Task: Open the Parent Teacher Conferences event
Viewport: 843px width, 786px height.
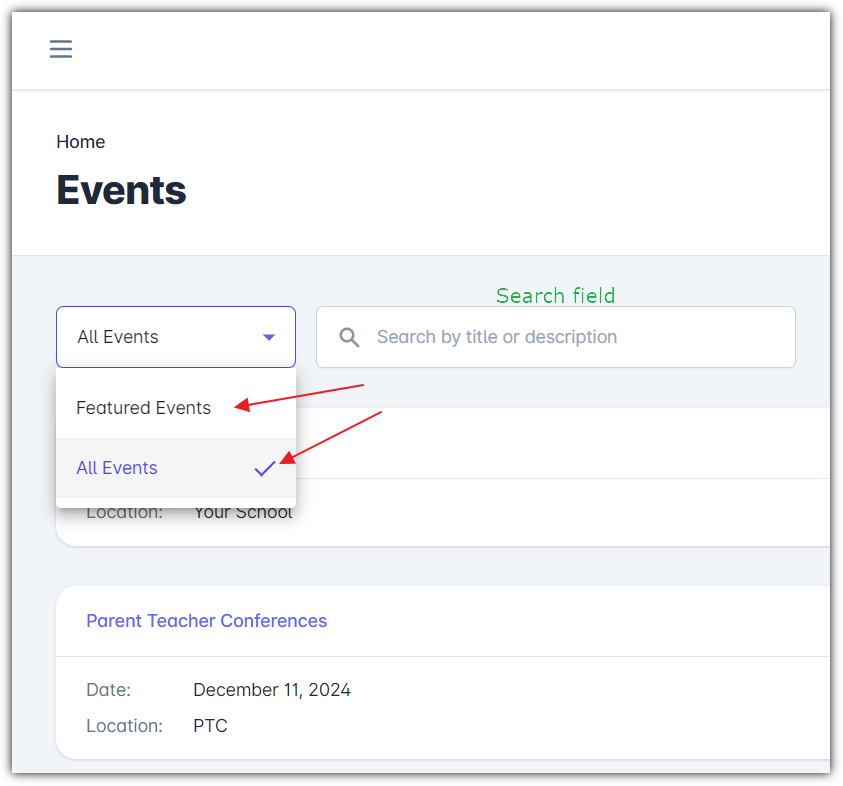Action: coord(206,621)
